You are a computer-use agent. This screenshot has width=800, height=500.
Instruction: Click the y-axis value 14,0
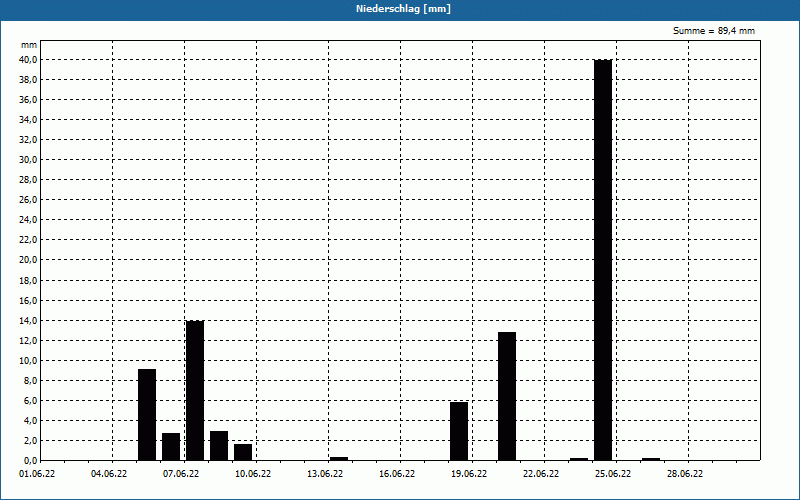point(29,320)
